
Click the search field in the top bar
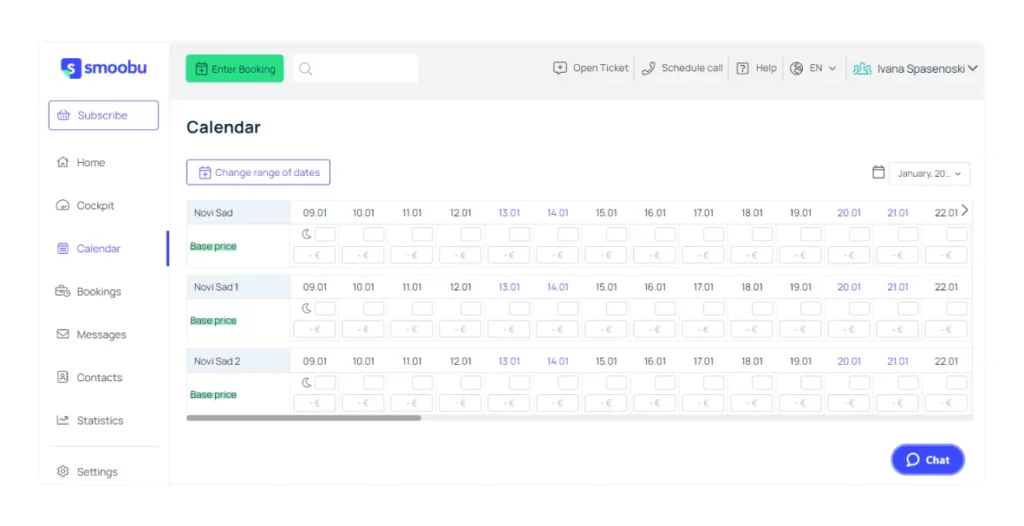(355, 69)
